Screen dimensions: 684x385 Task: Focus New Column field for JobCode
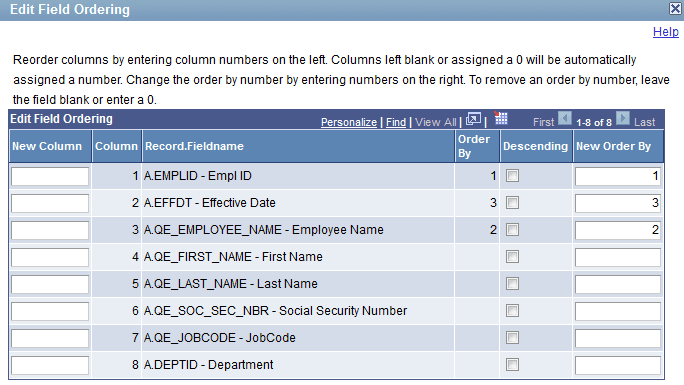[50, 338]
